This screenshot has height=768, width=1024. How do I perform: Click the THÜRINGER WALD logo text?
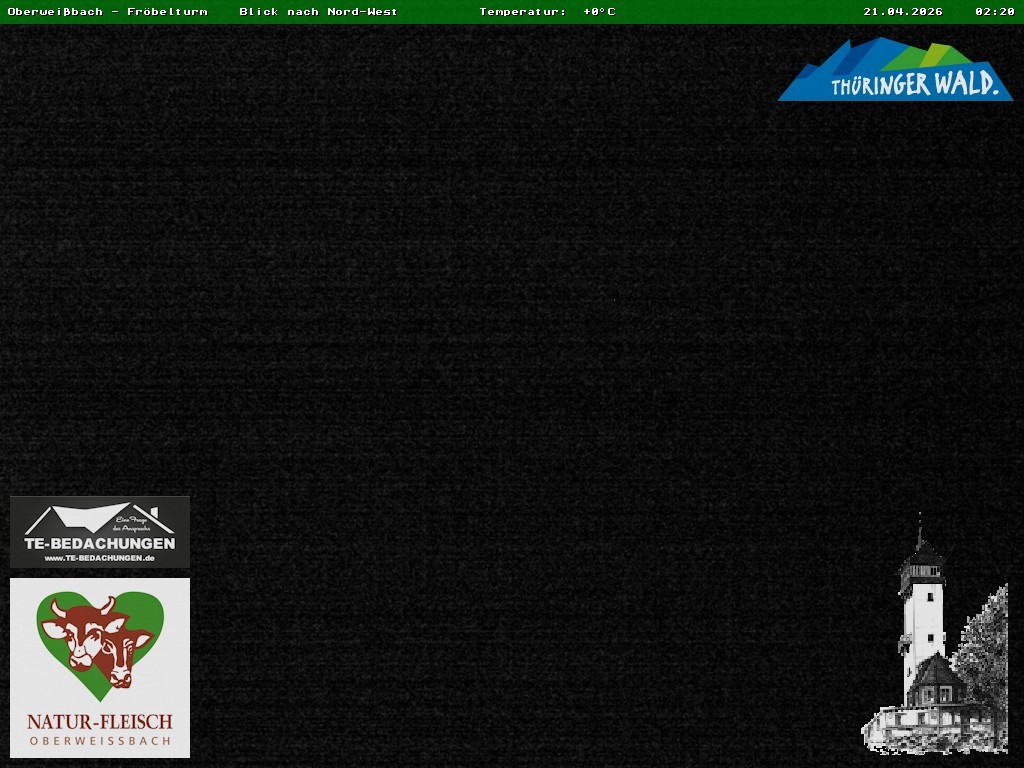point(914,85)
